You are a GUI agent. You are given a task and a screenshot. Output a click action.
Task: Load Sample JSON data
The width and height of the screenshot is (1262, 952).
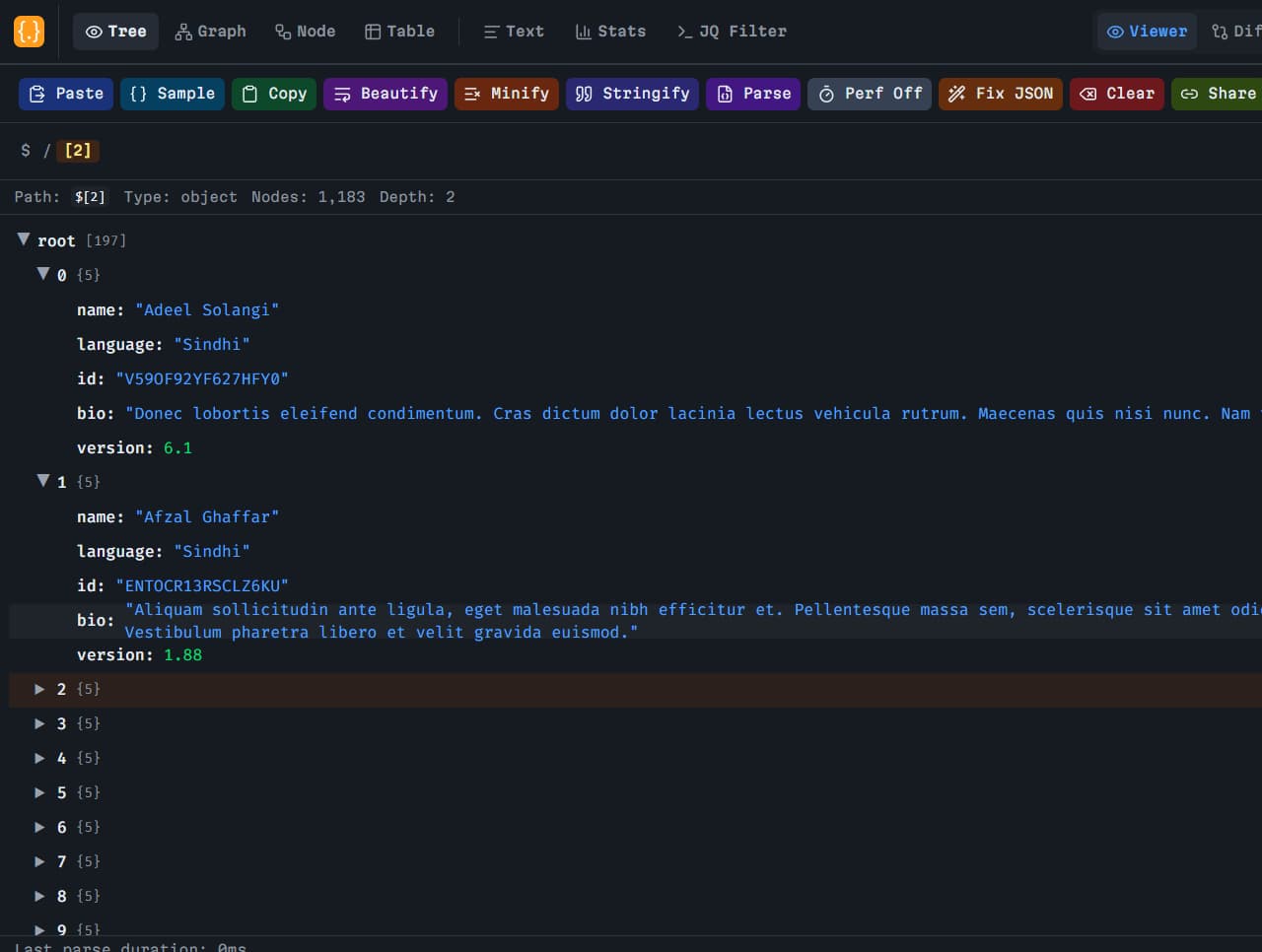pyautogui.click(x=173, y=94)
